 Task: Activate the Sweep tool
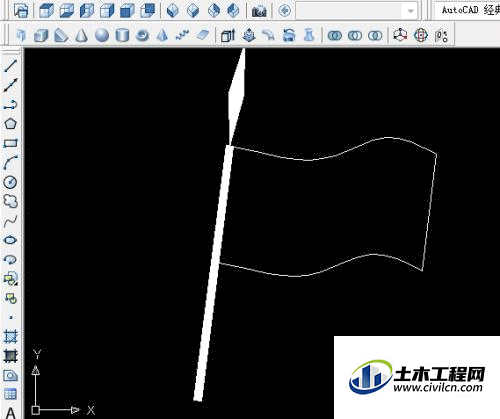[268, 35]
